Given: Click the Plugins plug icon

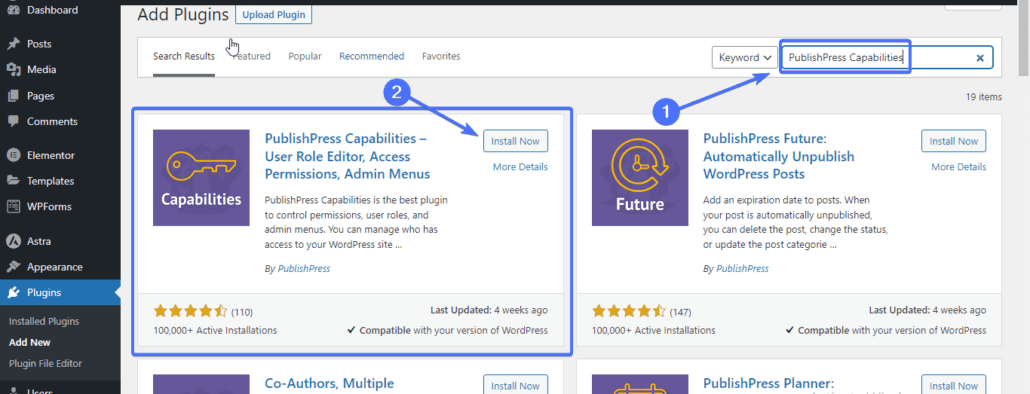Looking at the screenshot, I should pos(12,293).
